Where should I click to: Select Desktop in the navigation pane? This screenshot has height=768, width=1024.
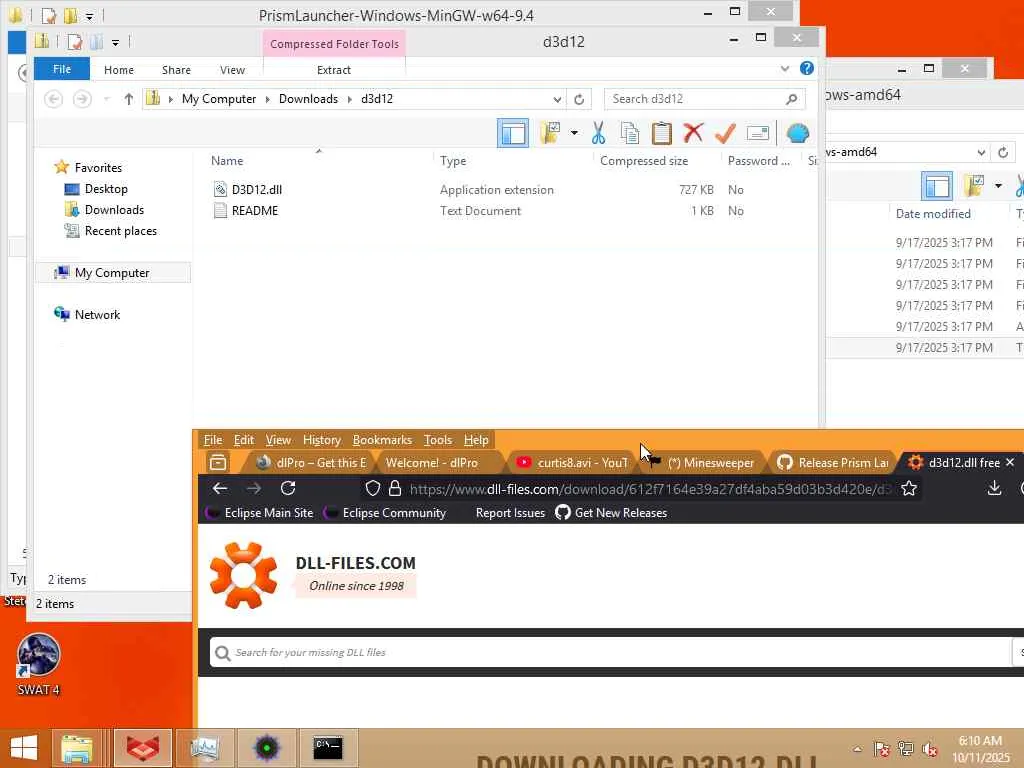click(106, 189)
